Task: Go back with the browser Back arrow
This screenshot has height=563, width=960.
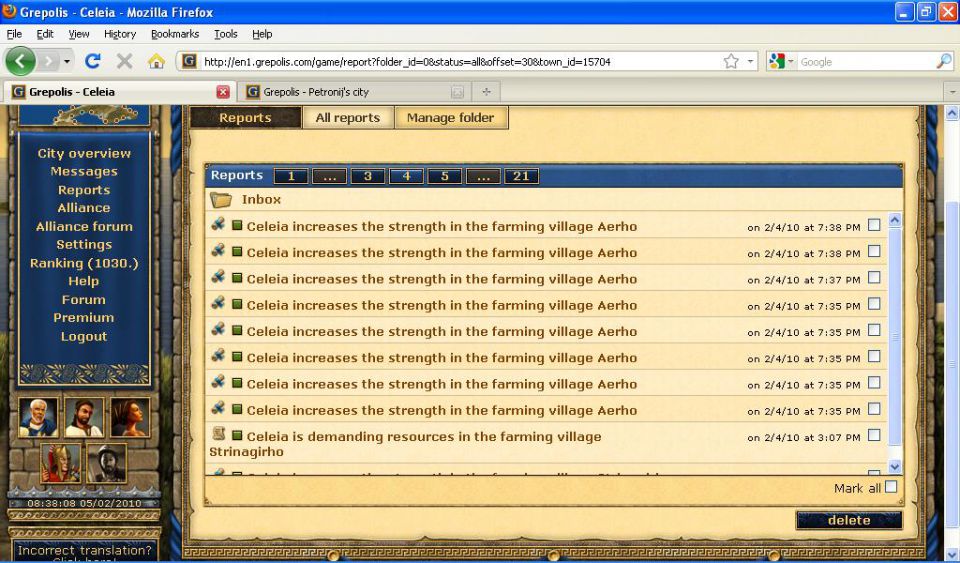Action: tap(20, 61)
